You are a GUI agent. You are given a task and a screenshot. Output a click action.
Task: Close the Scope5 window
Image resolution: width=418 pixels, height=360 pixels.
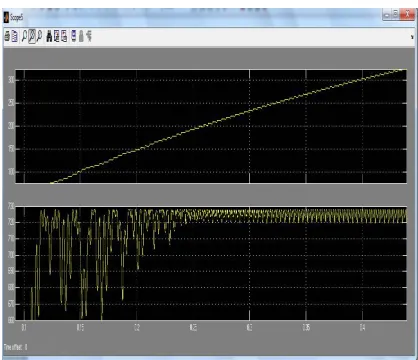tap(407, 15)
